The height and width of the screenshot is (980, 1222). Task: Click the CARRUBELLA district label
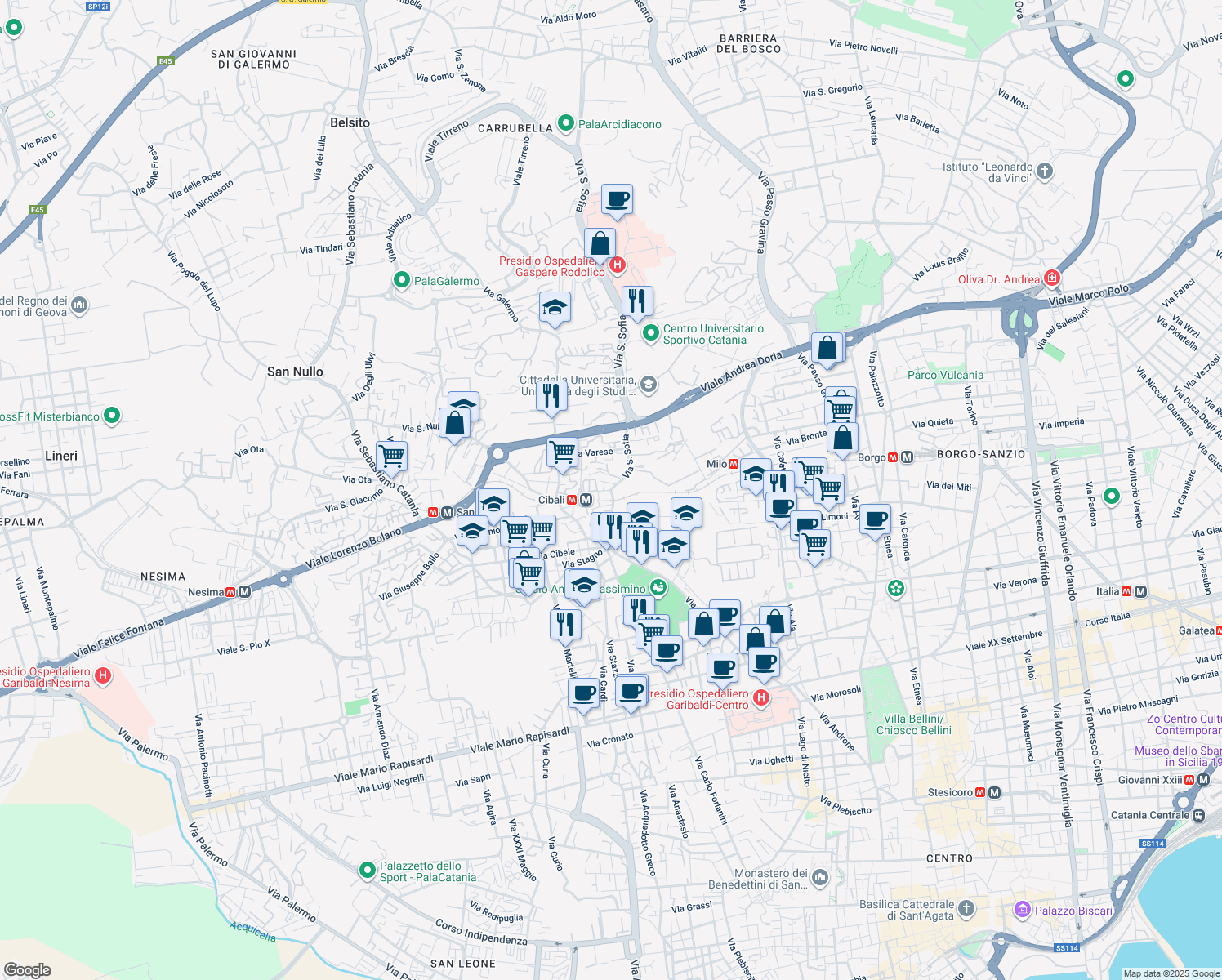(x=515, y=128)
